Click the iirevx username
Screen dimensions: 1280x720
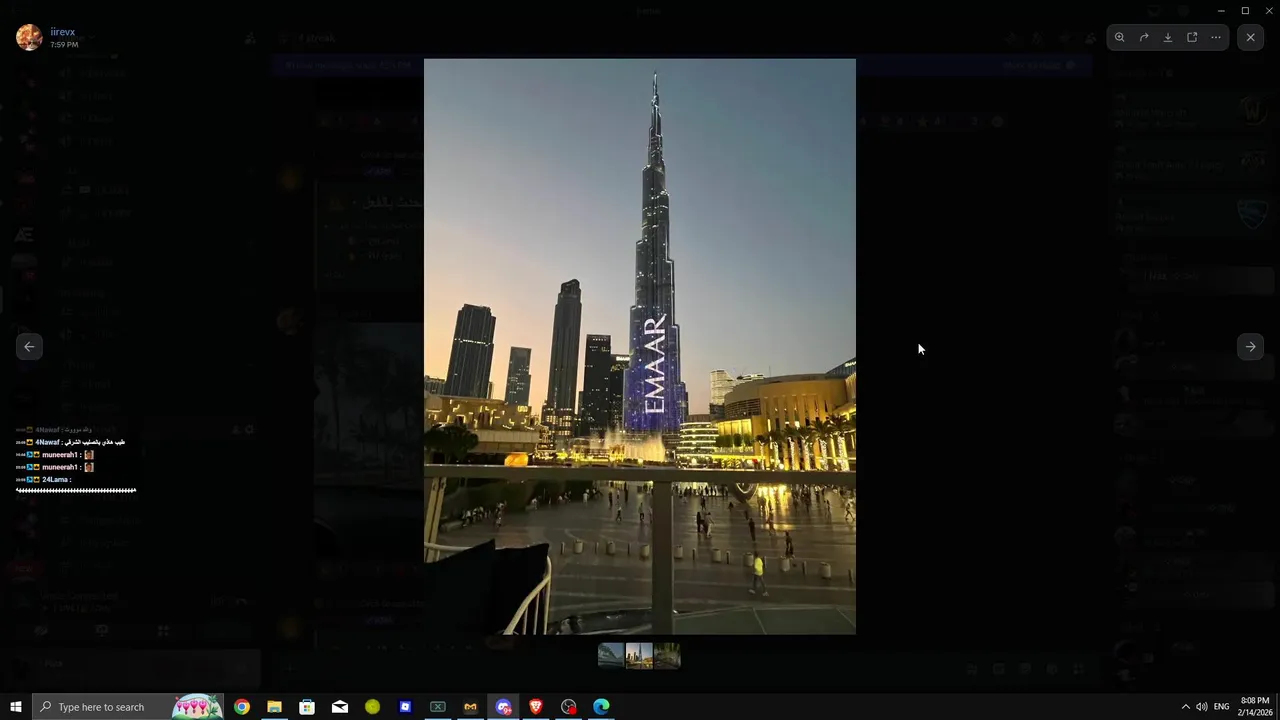[x=63, y=32]
